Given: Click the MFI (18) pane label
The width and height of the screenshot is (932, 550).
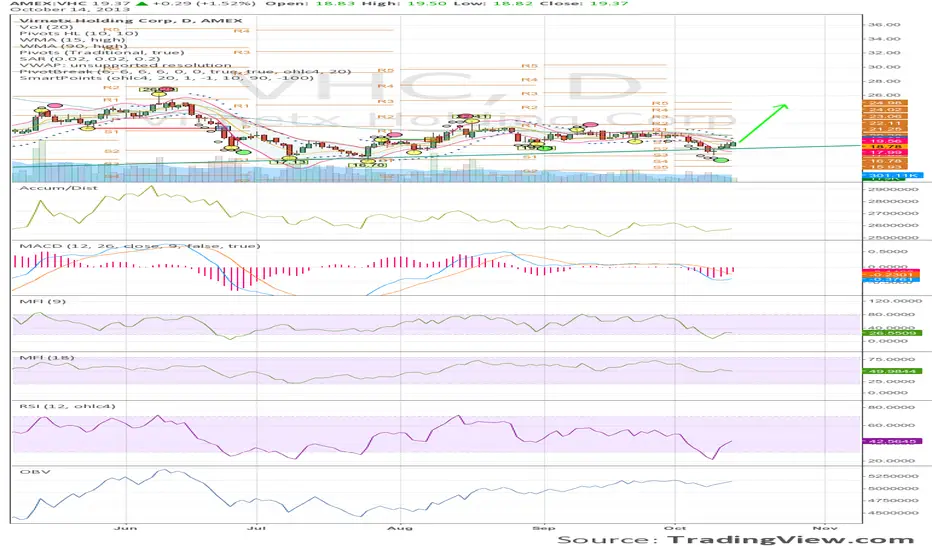Looking at the screenshot, I should 47,358.
